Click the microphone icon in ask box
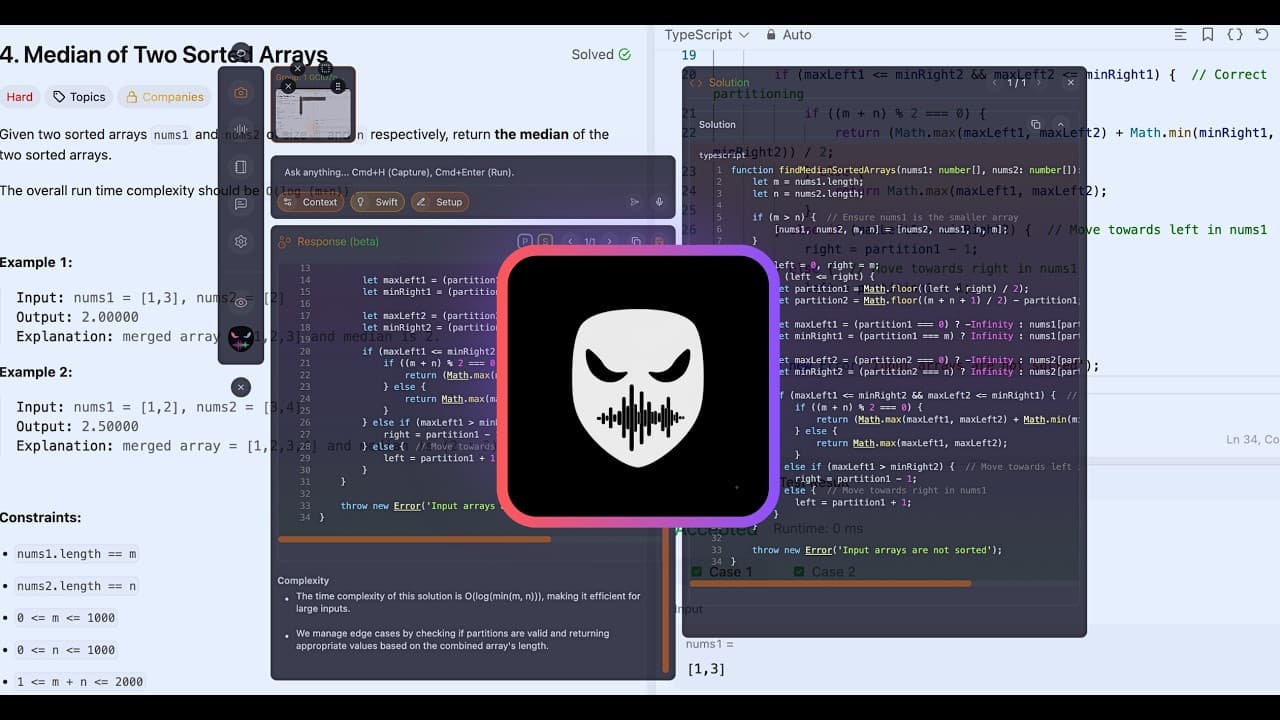 coord(659,202)
